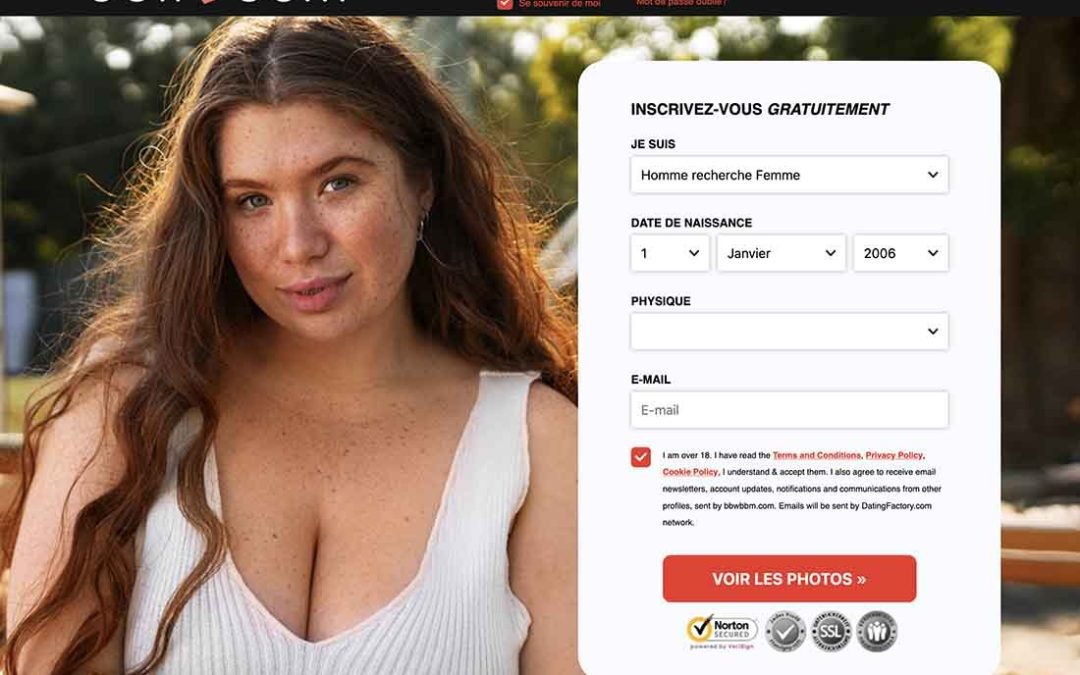Viewport: 1080px width, 675px height.
Task: Click the SSL security seal
Action: pos(831,631)
